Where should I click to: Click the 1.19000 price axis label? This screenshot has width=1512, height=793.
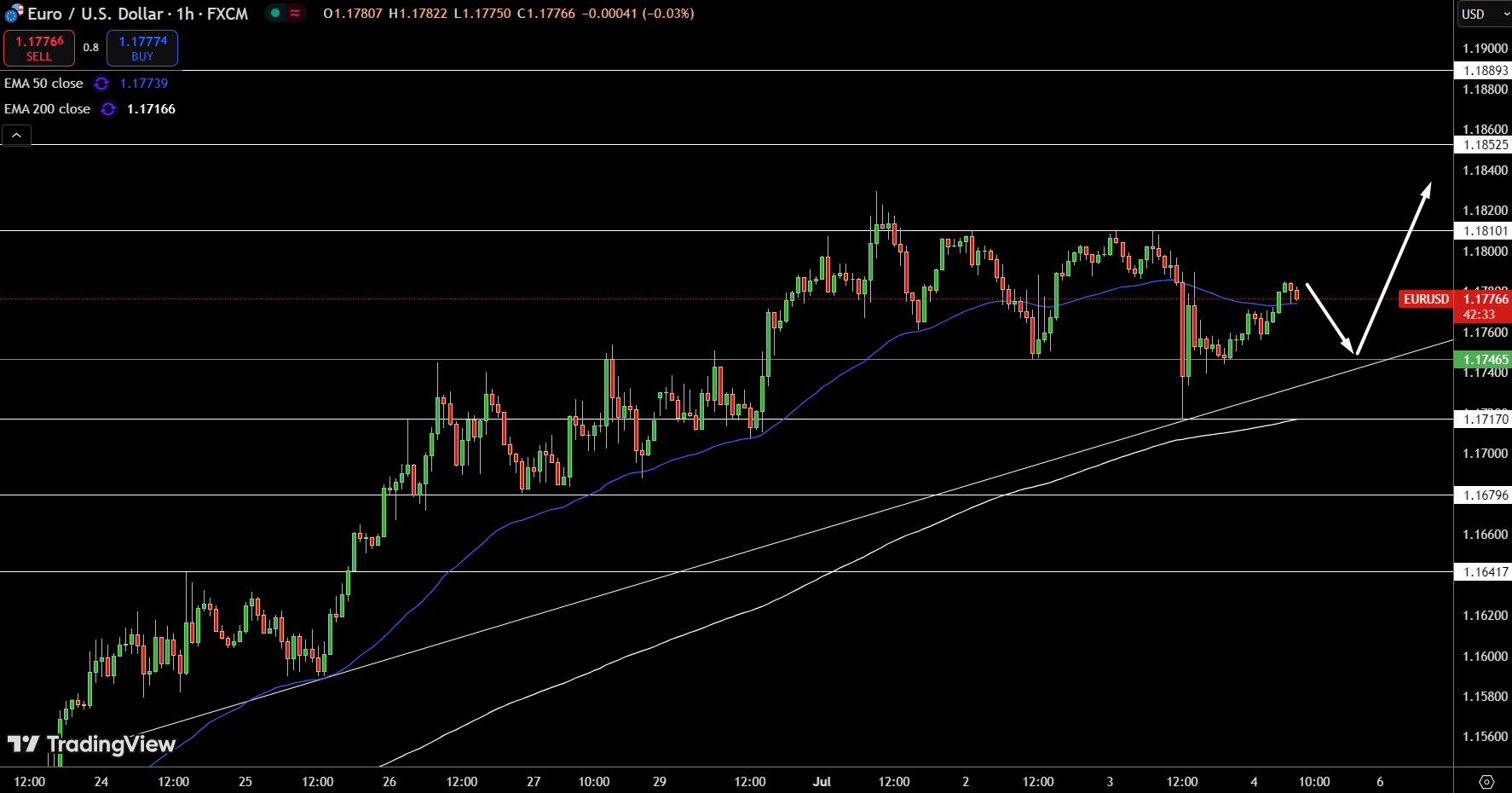1485,49
